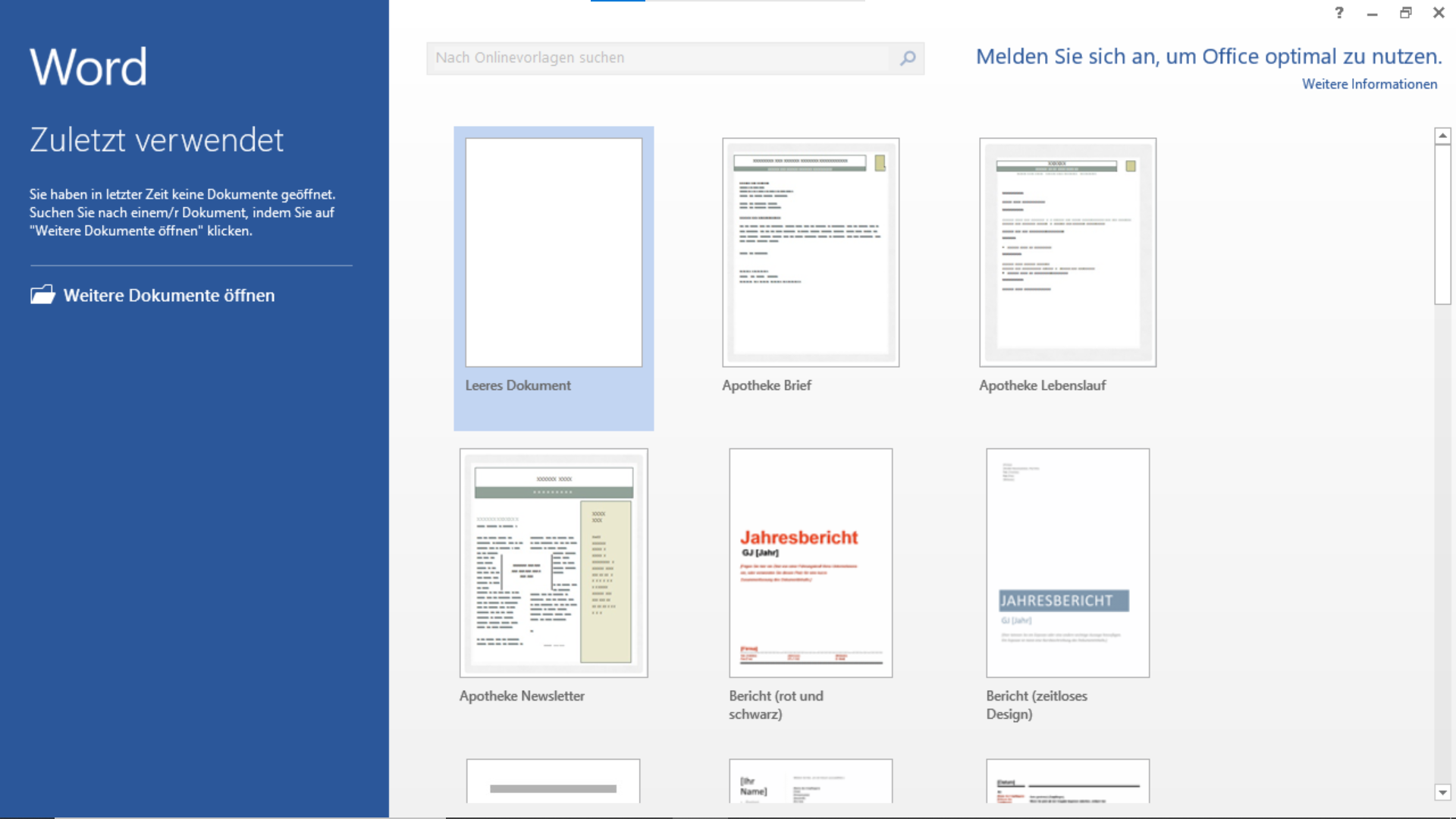
Task: Click the search magnifier icon
Action: click(x=908, y=58)
